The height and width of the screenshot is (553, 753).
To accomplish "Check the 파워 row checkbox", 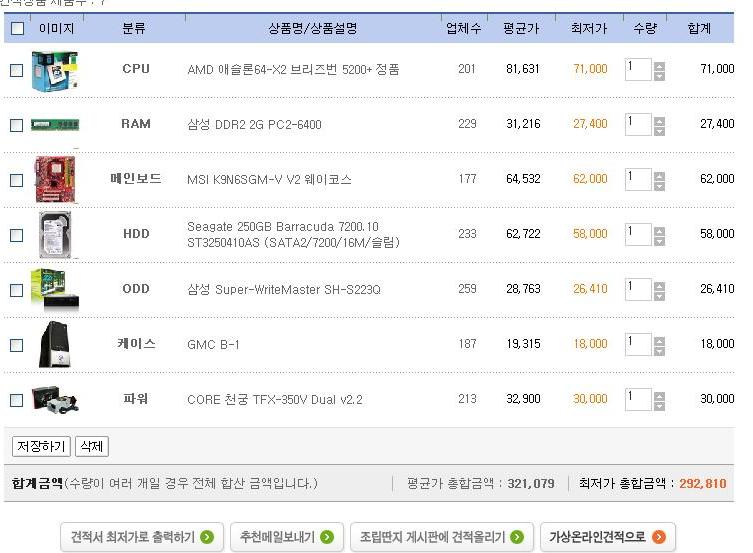I will 16,400.
